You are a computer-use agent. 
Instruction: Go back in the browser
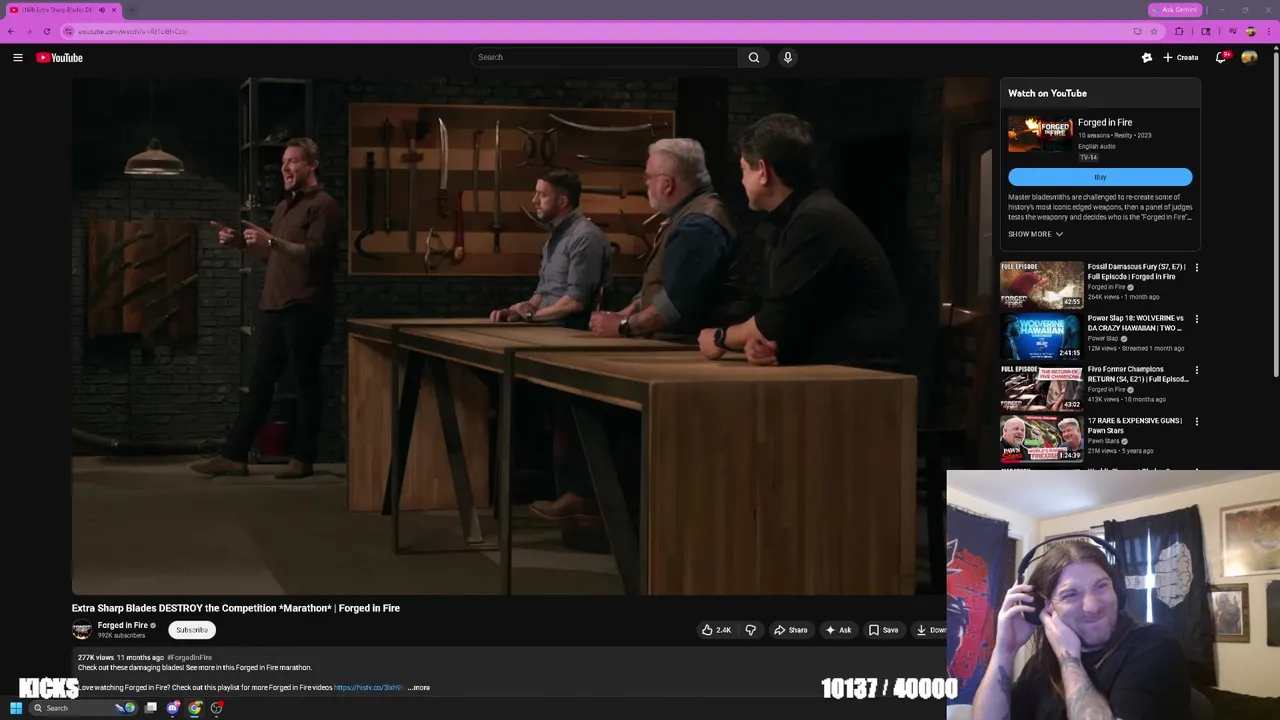[11, 31]
